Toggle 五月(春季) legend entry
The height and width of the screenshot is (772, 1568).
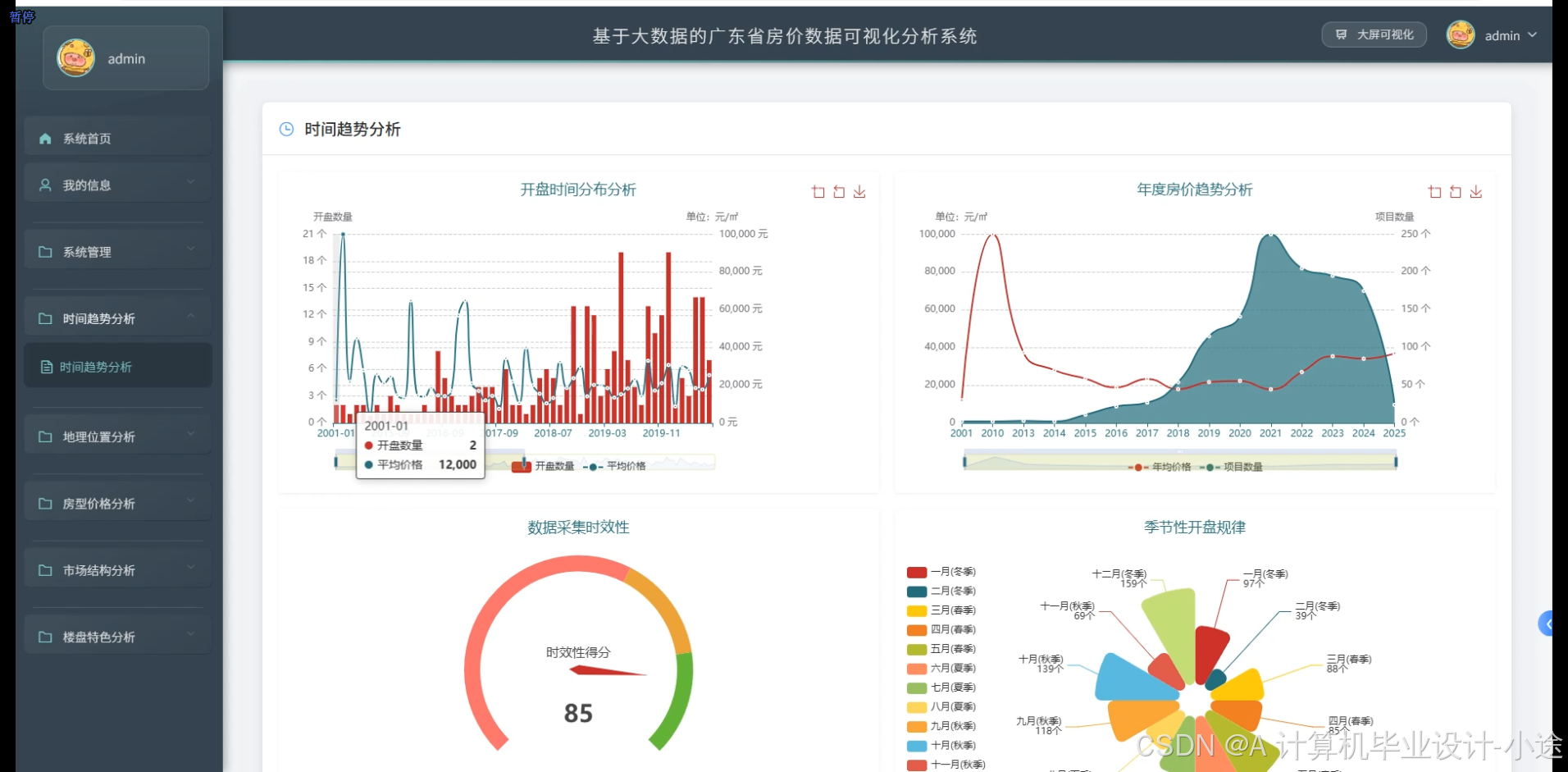tap(941, 649)
